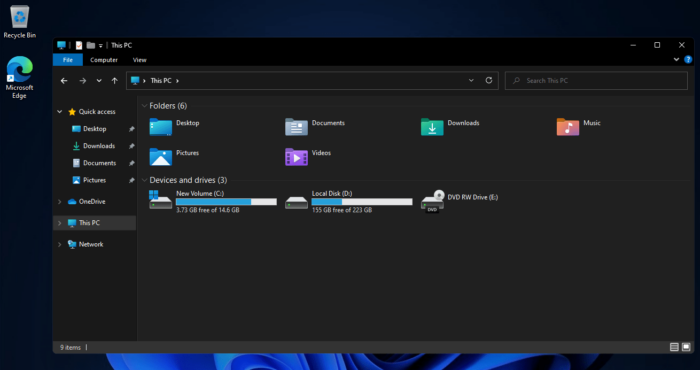Unpin Desktop using its pin icon

131,129
